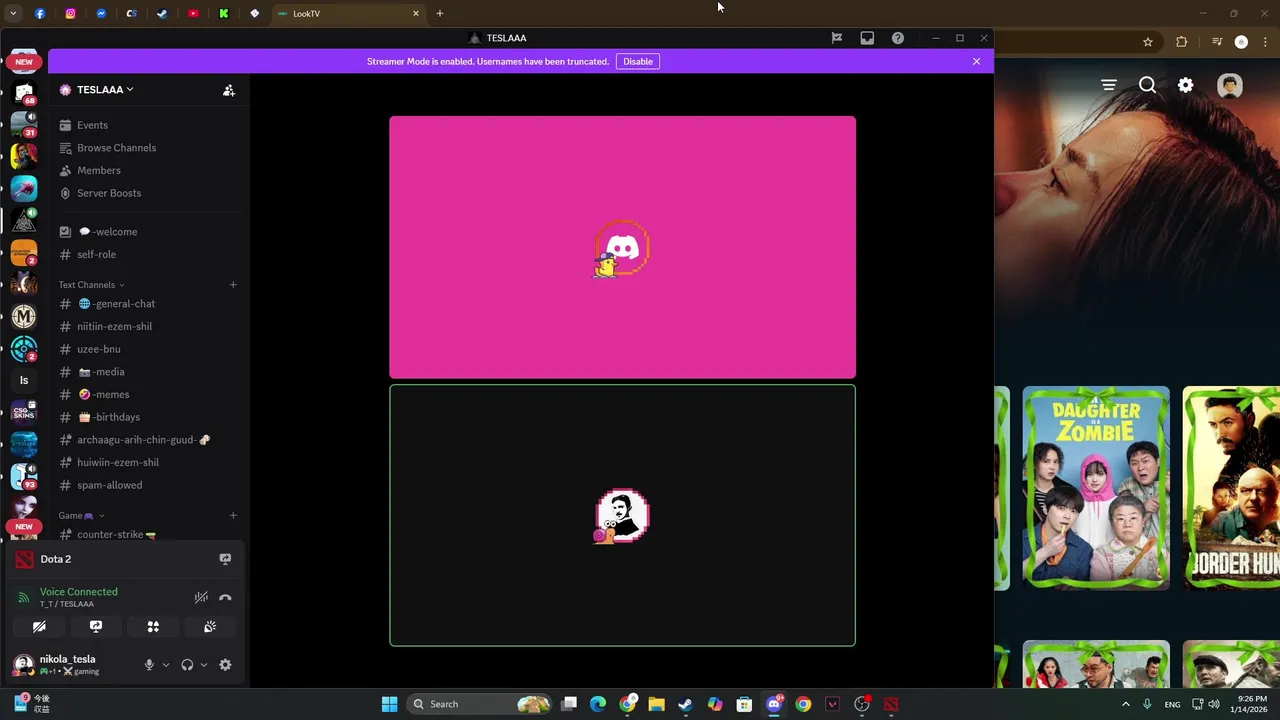Open headphone output options chevron
This screenshot has width=1280, height=720.
pos(204,665)
